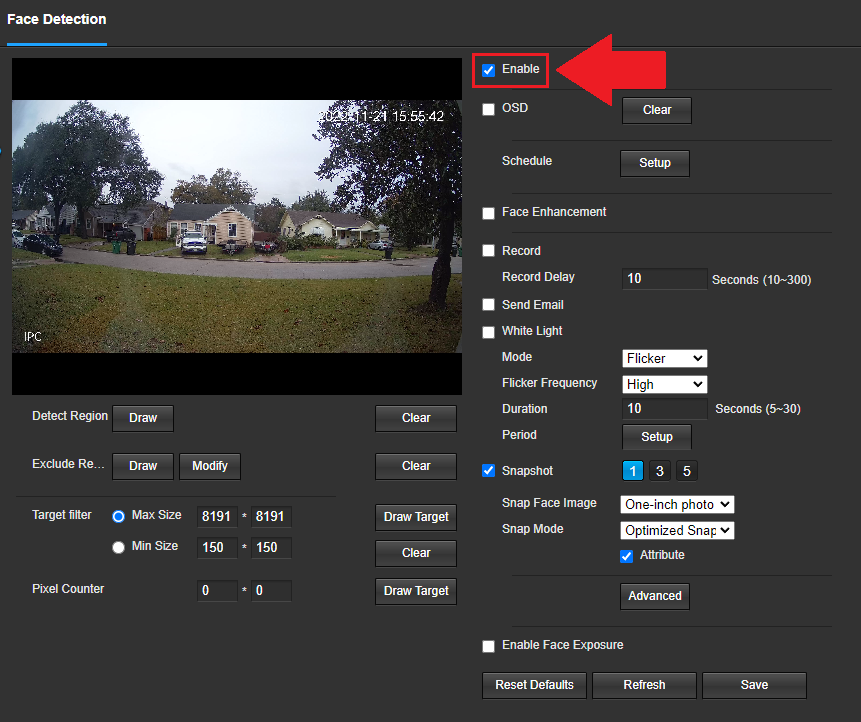
Task: Click the "Target filter" label
Action: coord(62,515)
